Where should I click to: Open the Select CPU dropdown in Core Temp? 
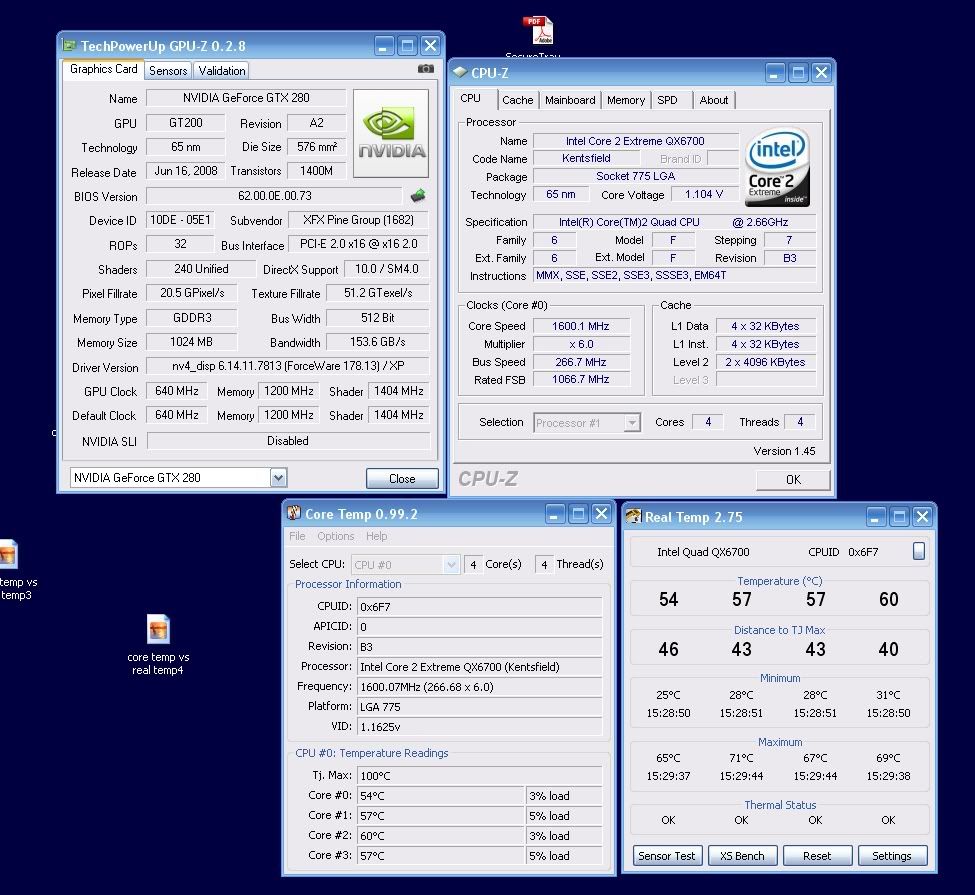coord(450,564)
